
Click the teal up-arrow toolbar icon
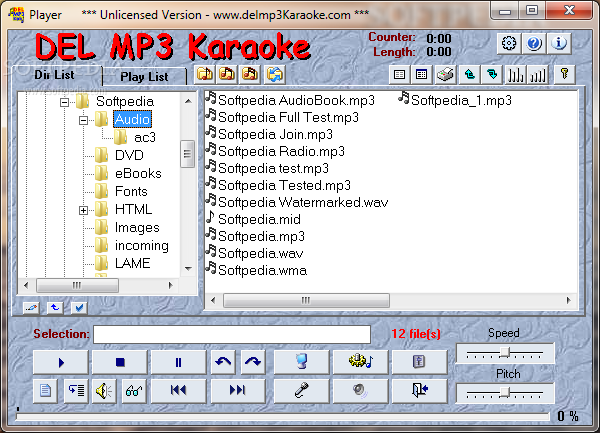pyautogui.click(x=470, y=75)
